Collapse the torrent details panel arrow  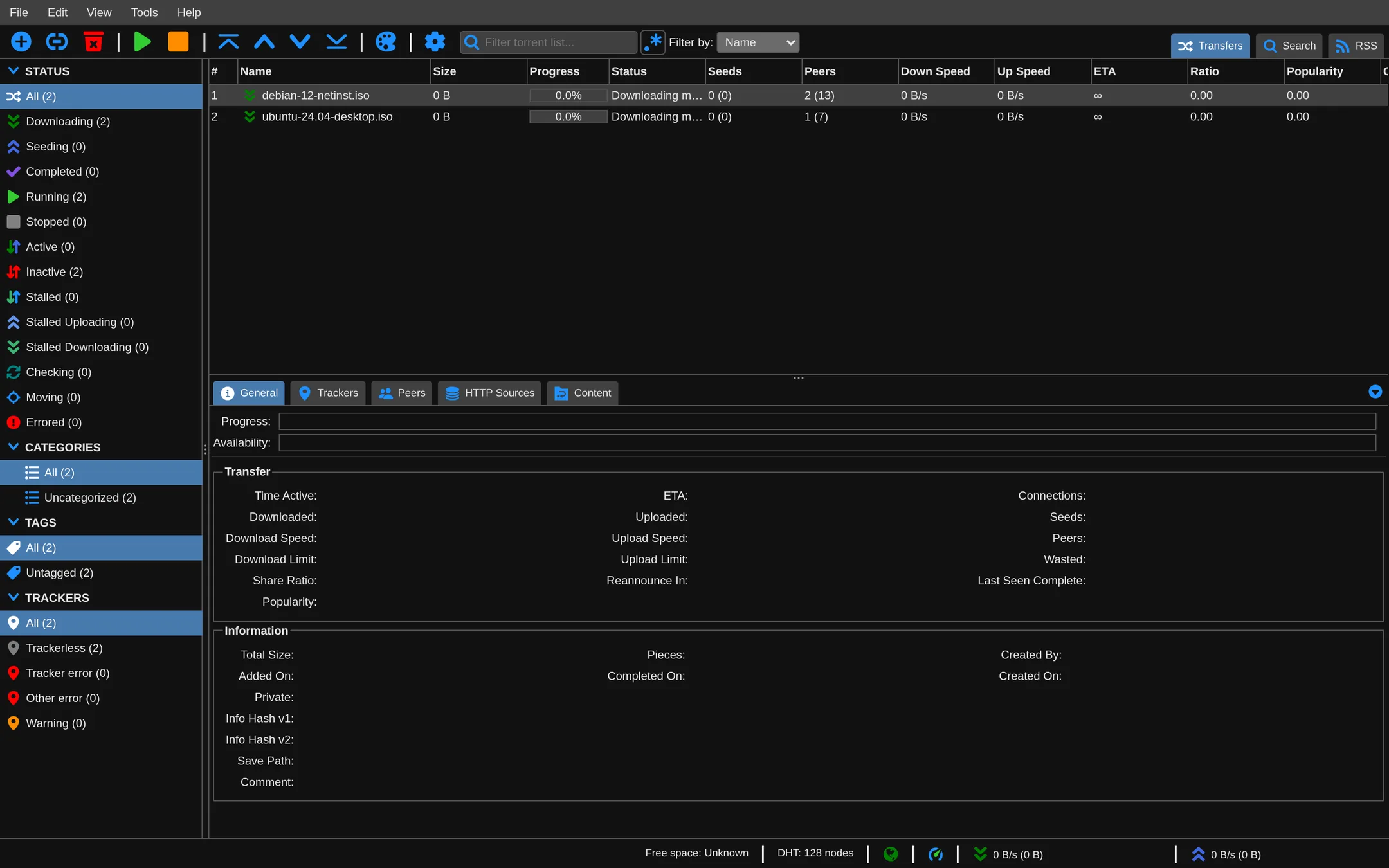[x=1375, y=392]
